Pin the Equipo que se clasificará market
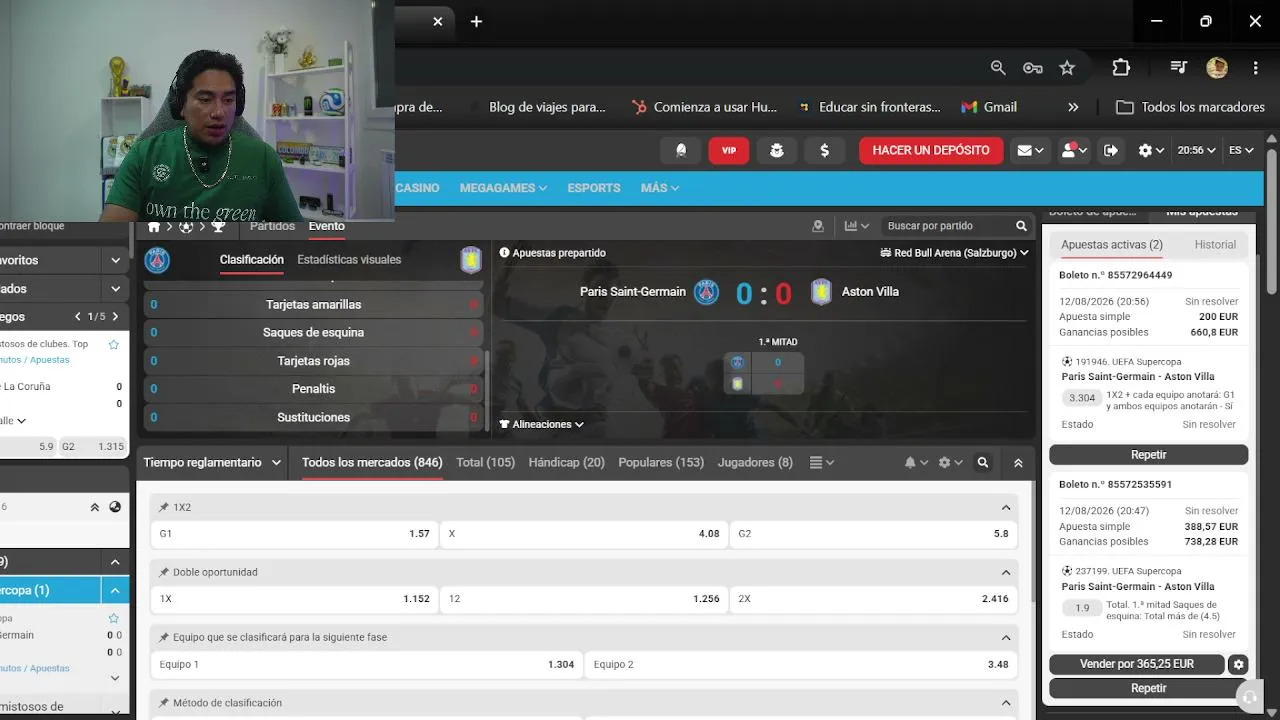 [x=164, y=637]
